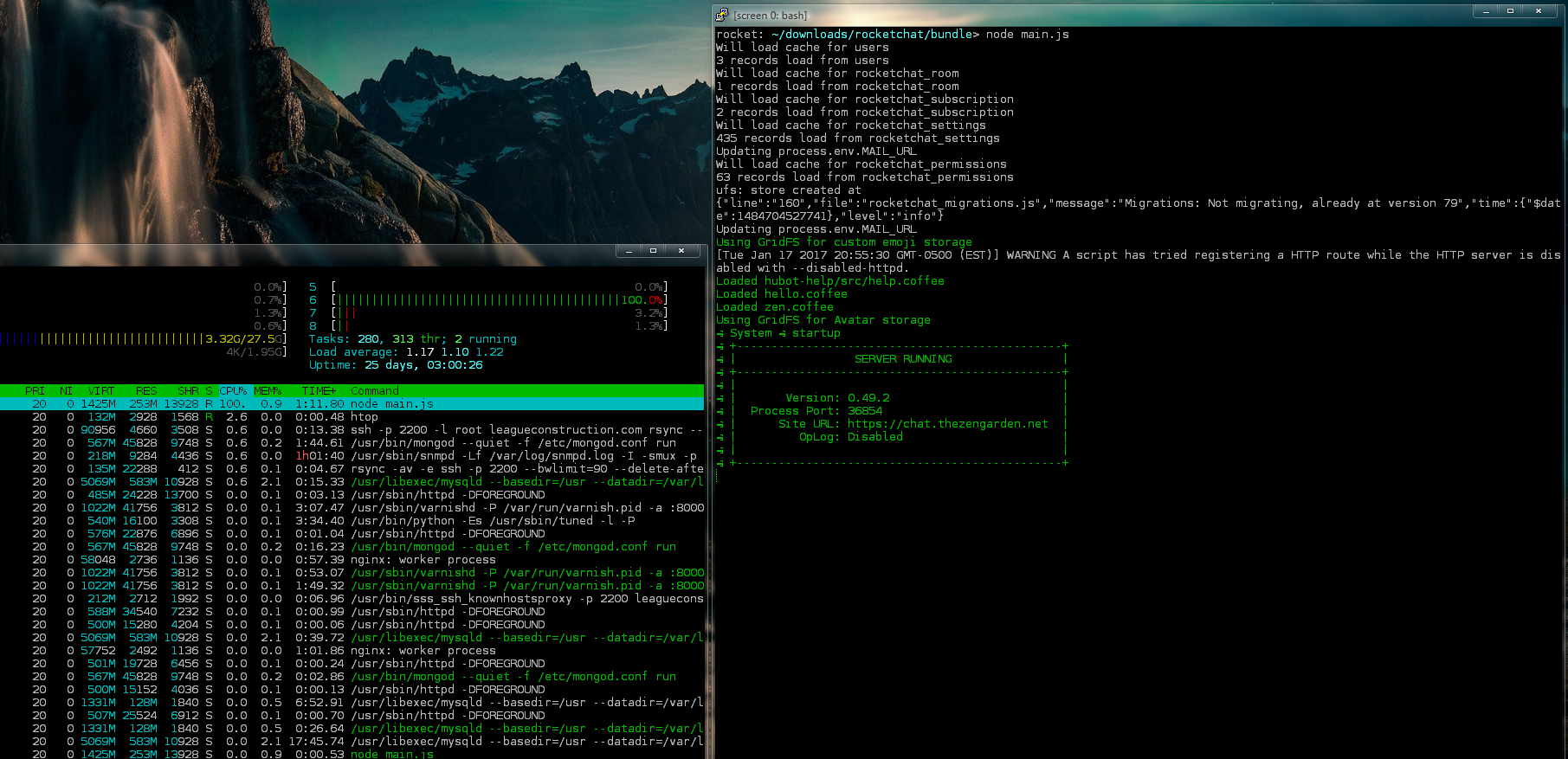Screen dimensions: 1568x759
Task: Open the PuTTY icon menu in bash window title
Action: click(x=722, y=15)
